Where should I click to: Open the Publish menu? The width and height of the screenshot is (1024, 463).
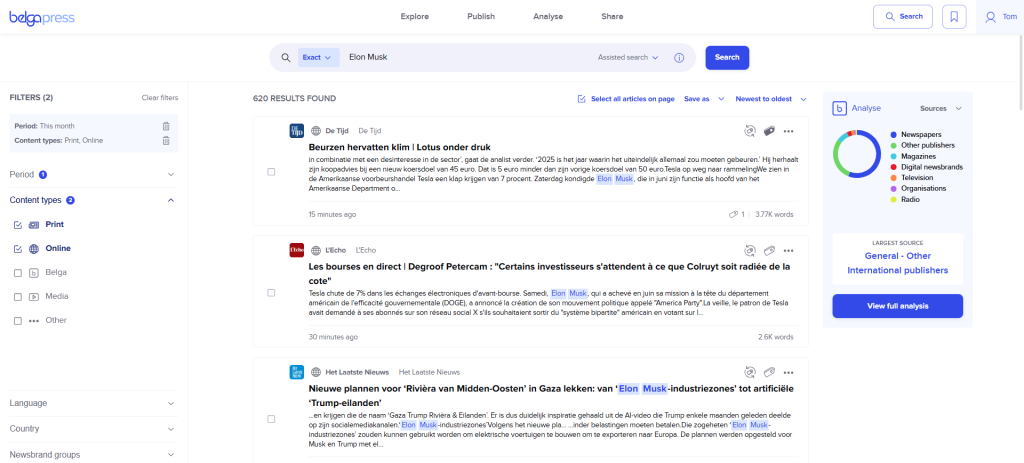tap(481, 16)
